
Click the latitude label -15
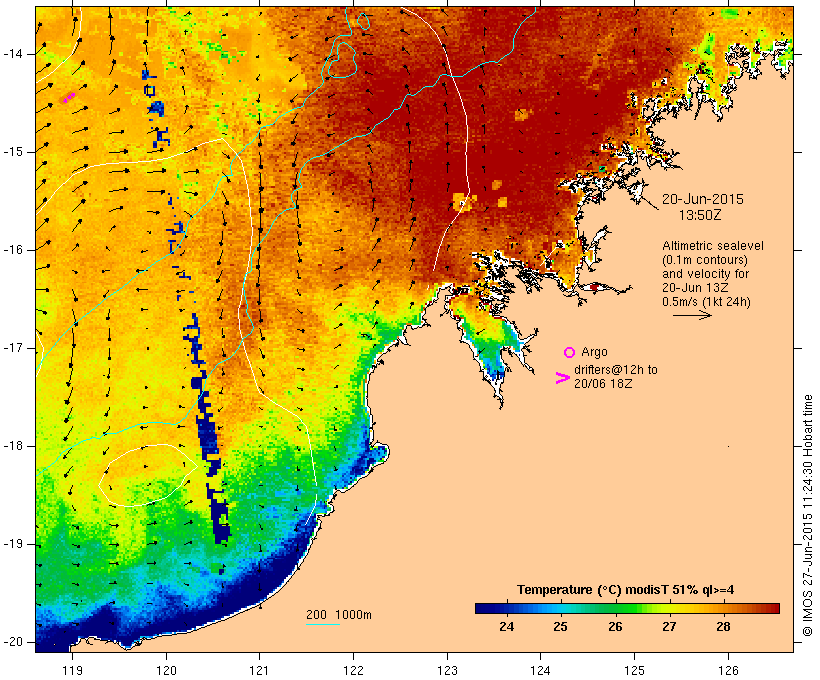12,152
